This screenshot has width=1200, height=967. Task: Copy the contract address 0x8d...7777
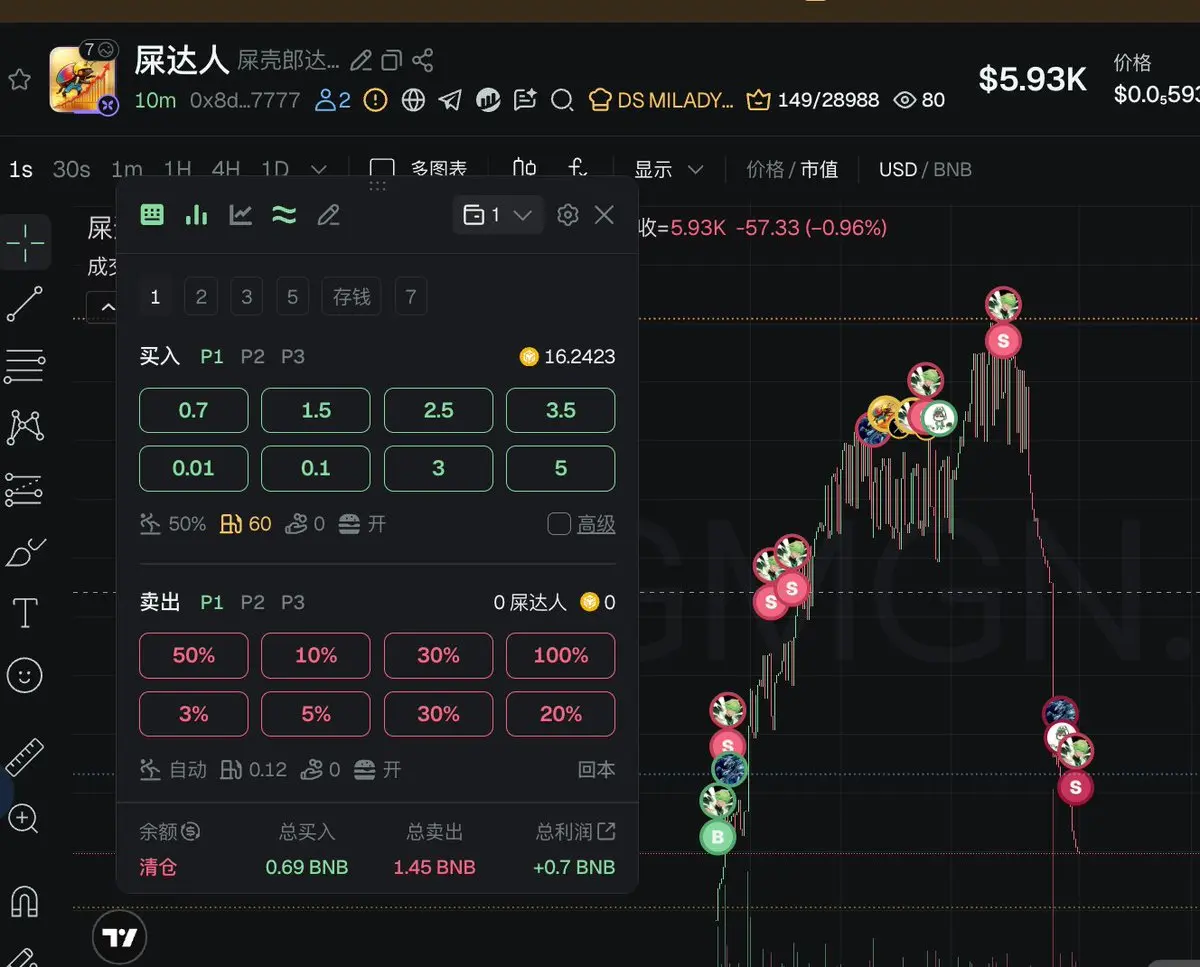tap(245, 100)
